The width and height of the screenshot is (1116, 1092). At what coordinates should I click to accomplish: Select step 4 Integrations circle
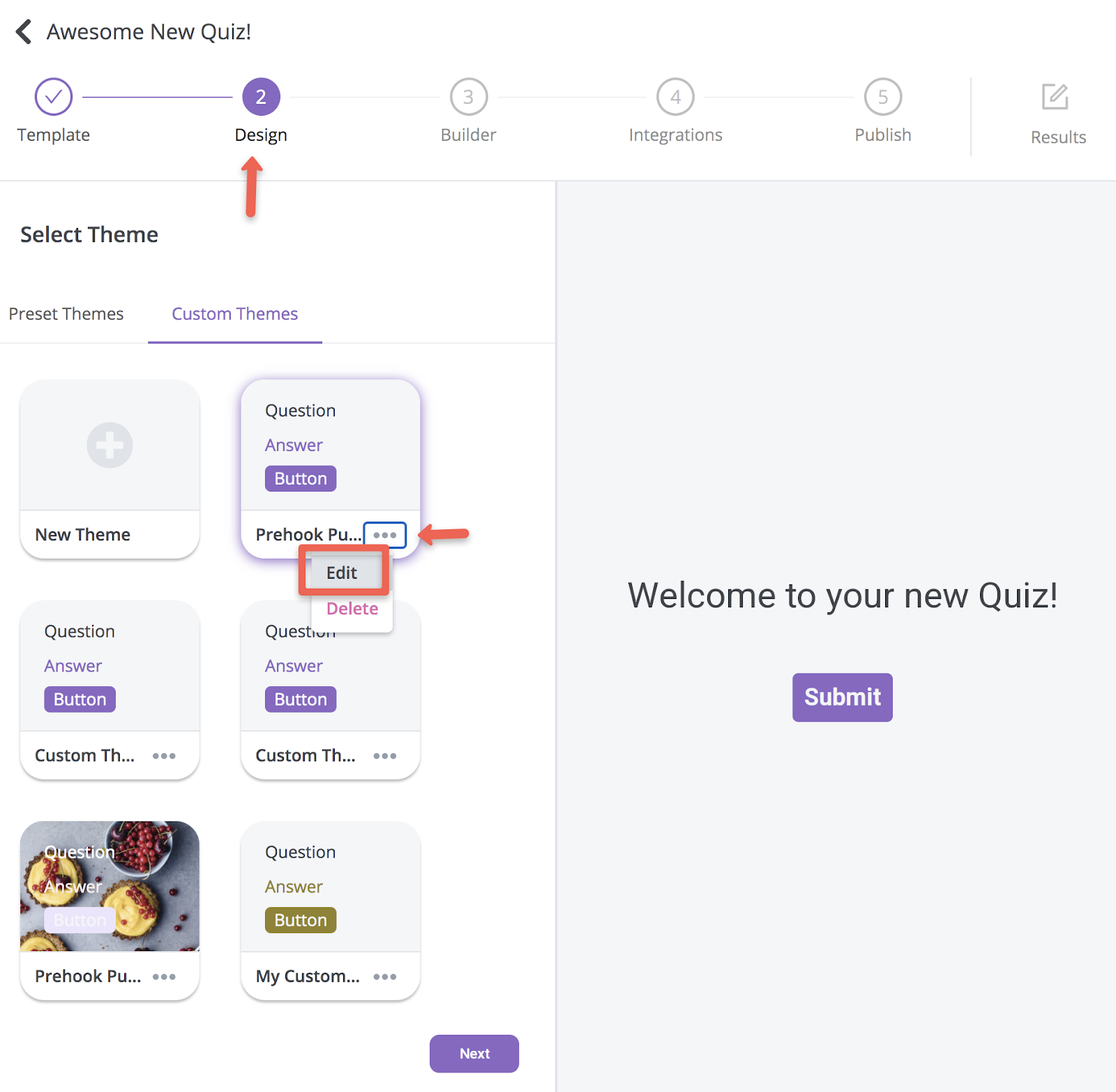pos(675,97)
